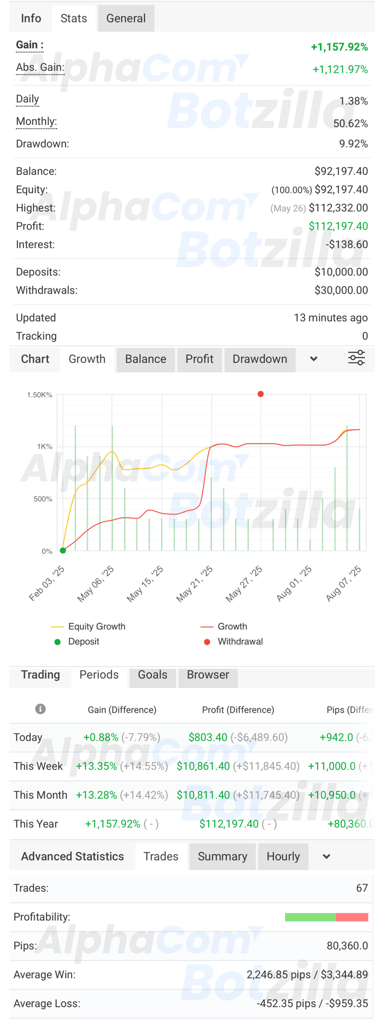The image size is (375, 1021).
Task: Show the Drawdown chart tab
Action: (260, 359)
